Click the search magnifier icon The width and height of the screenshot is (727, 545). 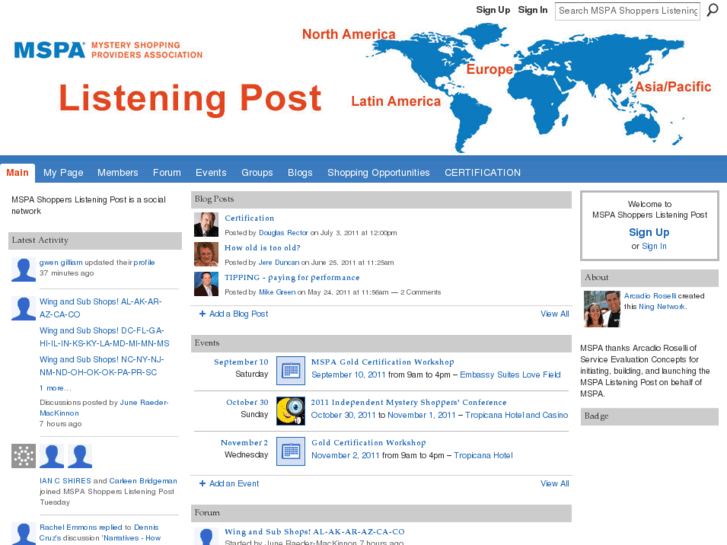712,10
